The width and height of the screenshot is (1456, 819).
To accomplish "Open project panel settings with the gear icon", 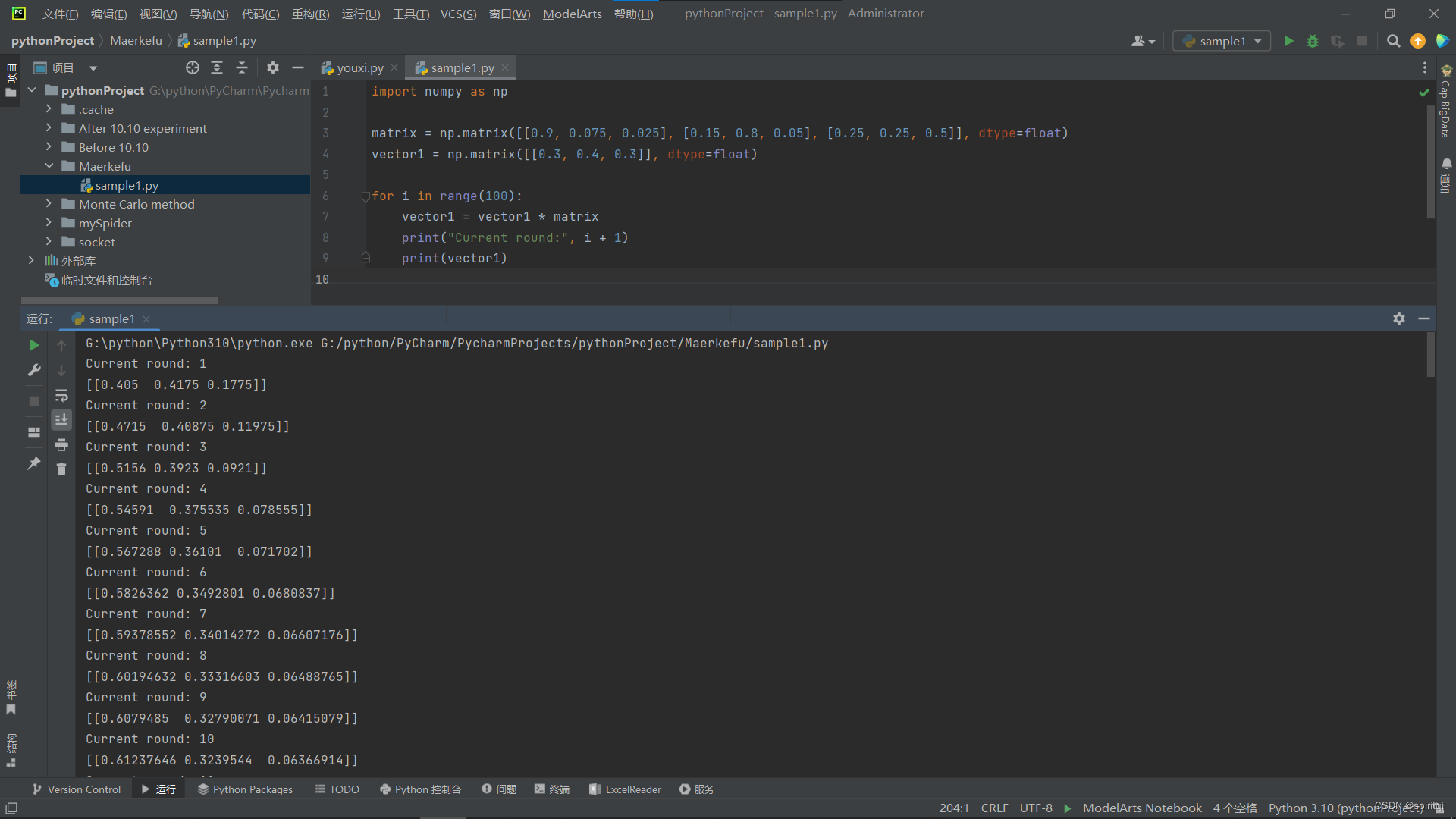I will (x=273, y=67).
